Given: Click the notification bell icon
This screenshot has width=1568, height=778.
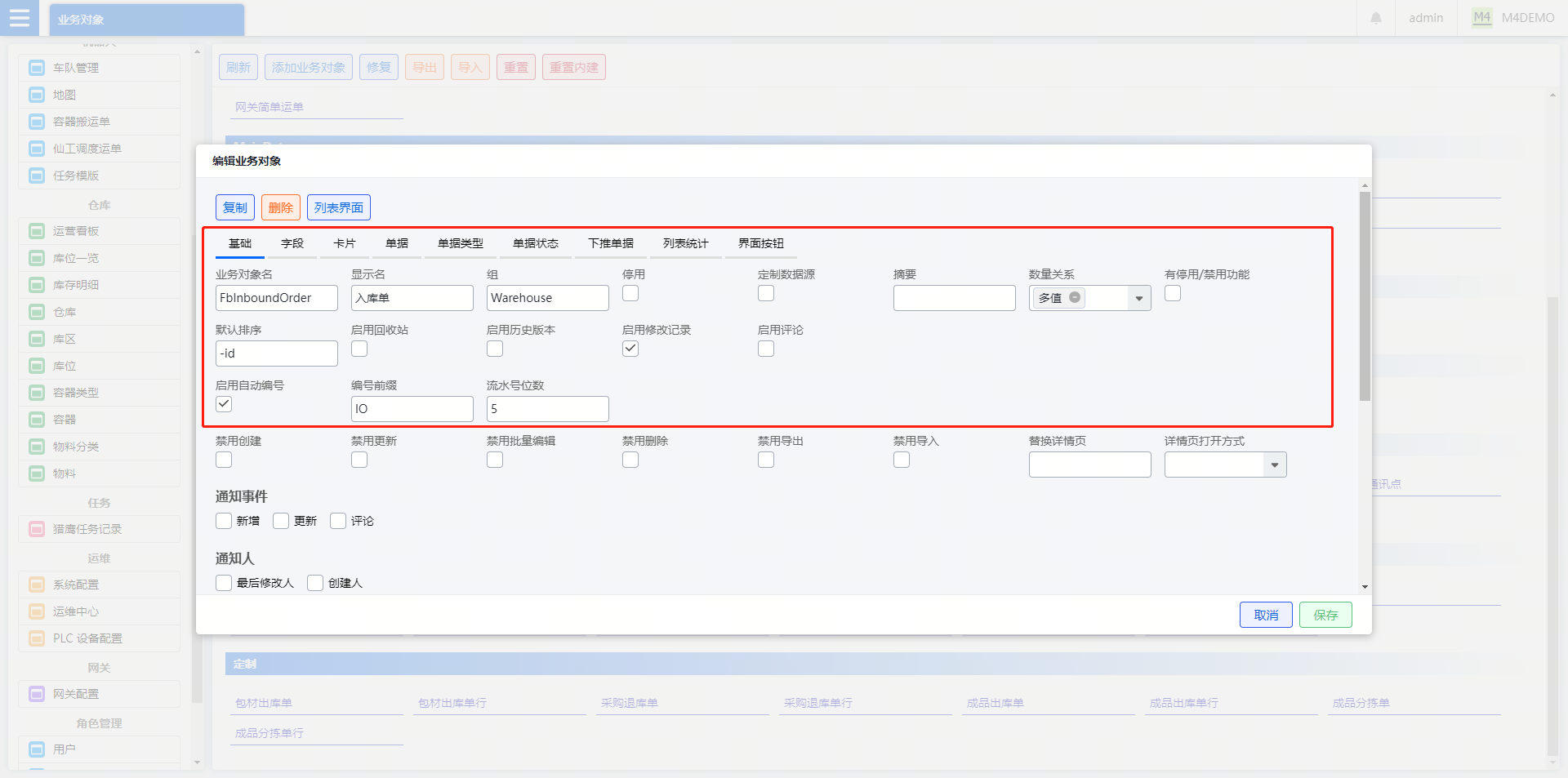Looking at the screenshot, I should [x=1376, y=18].
